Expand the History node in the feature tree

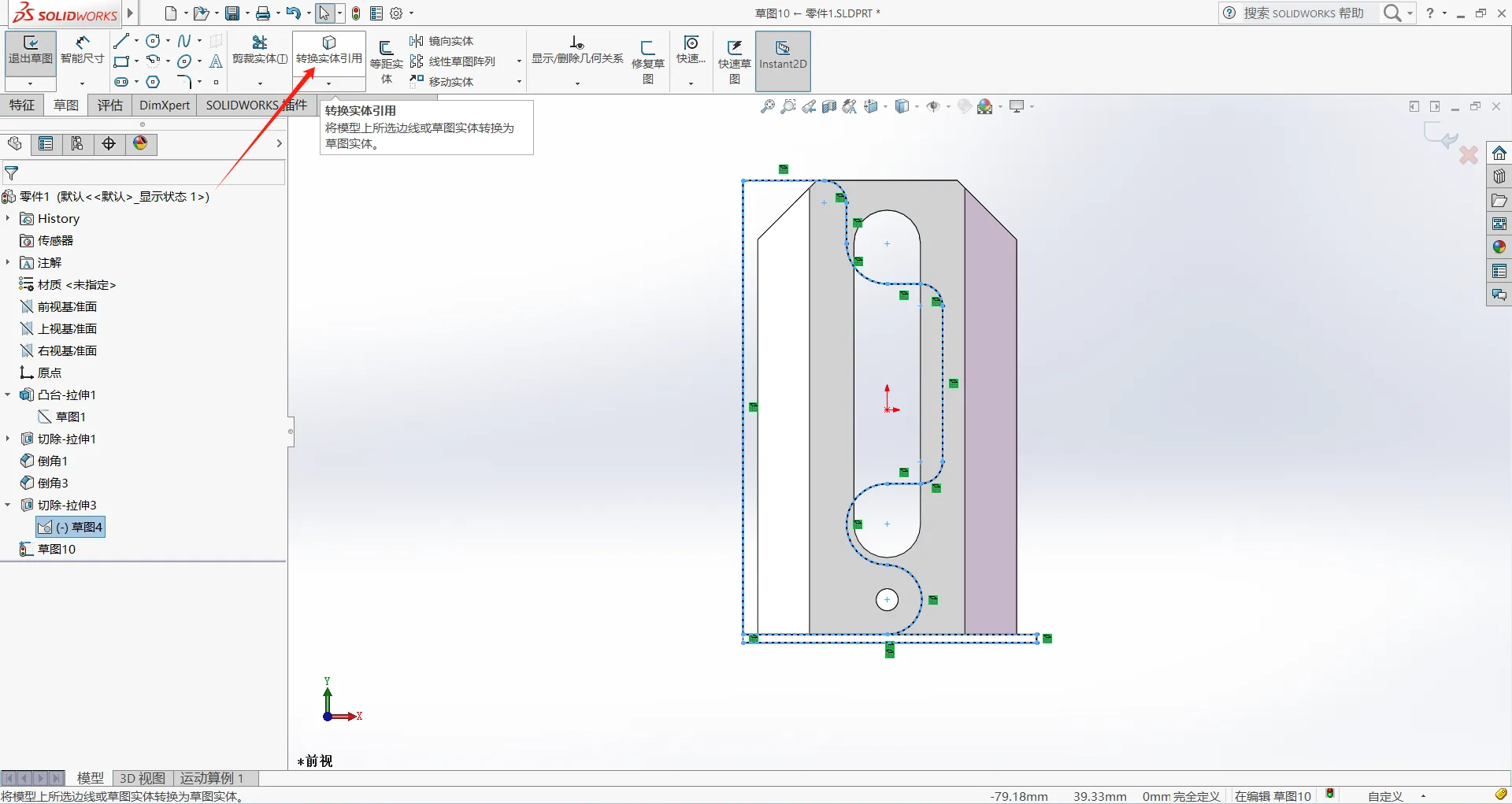[x=8, y=218]
